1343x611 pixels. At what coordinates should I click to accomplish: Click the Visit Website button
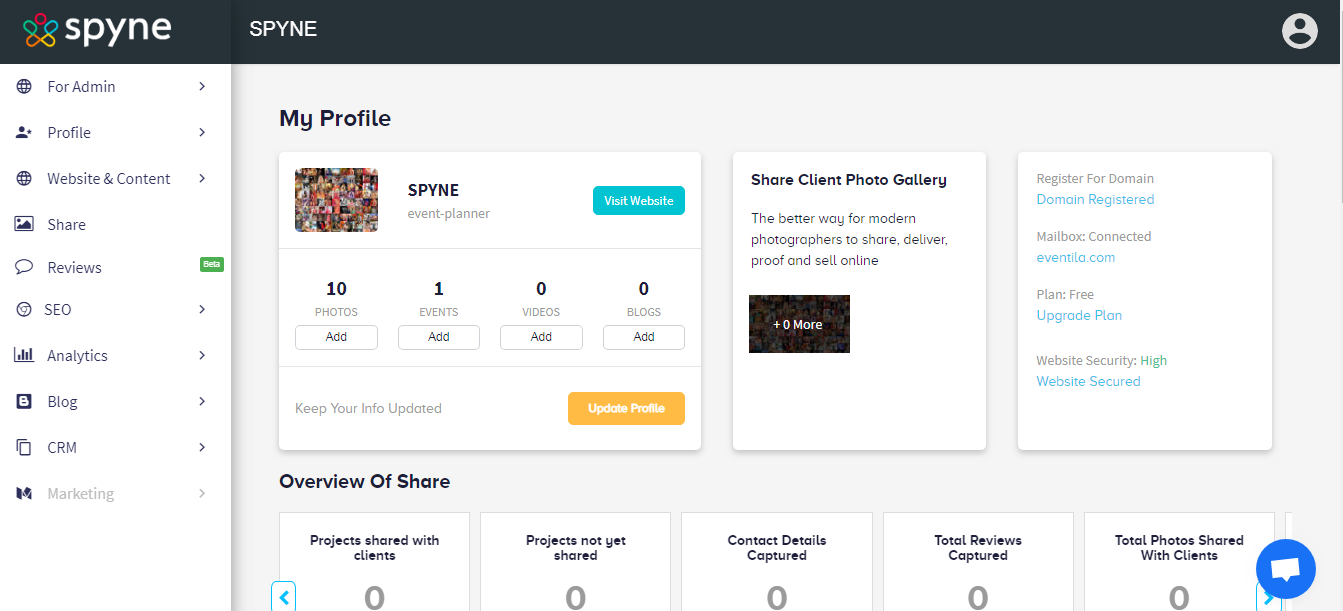[x=639, y=200]
